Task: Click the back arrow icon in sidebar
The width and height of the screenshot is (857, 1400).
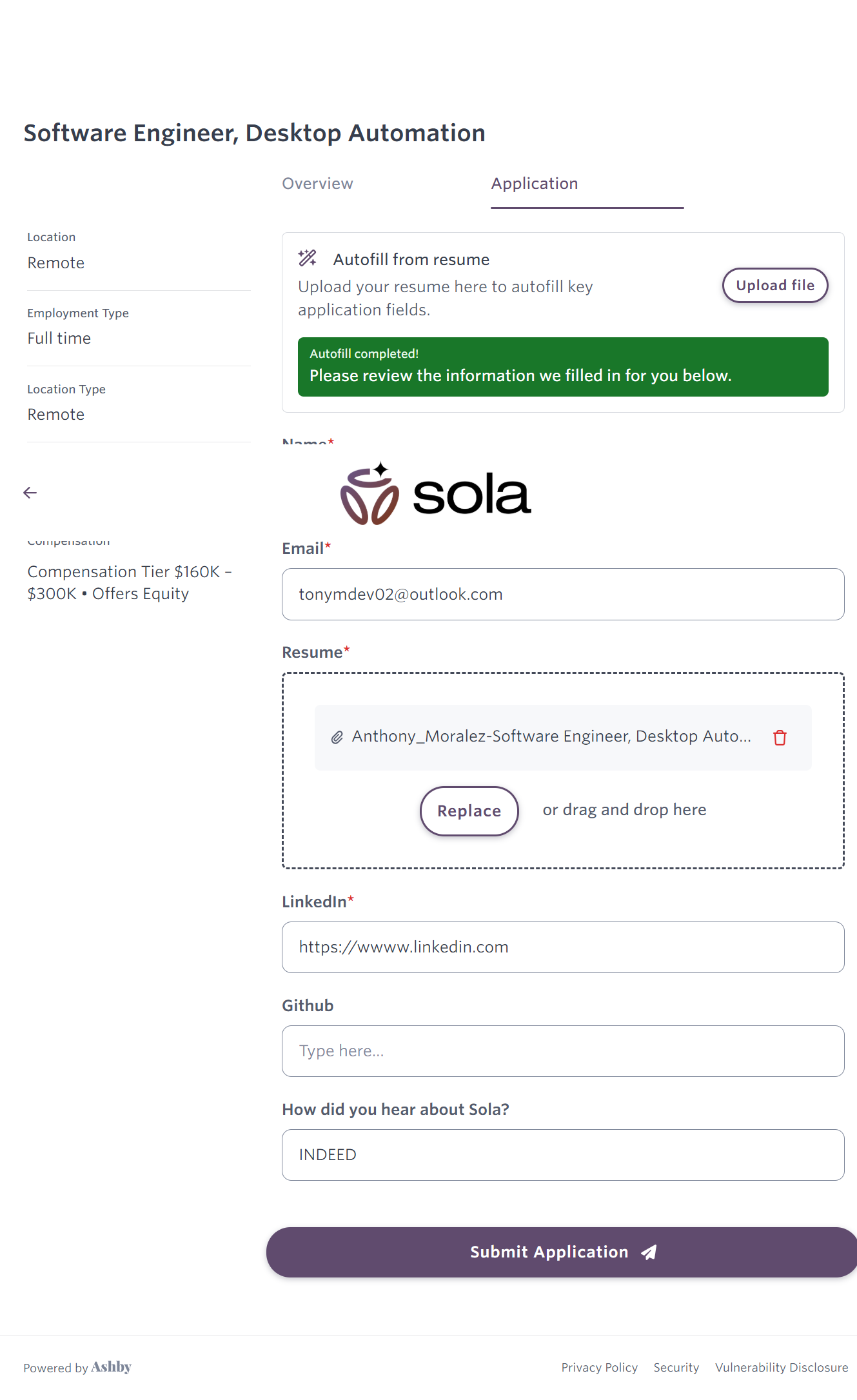Action: click(x=30, y=493)
